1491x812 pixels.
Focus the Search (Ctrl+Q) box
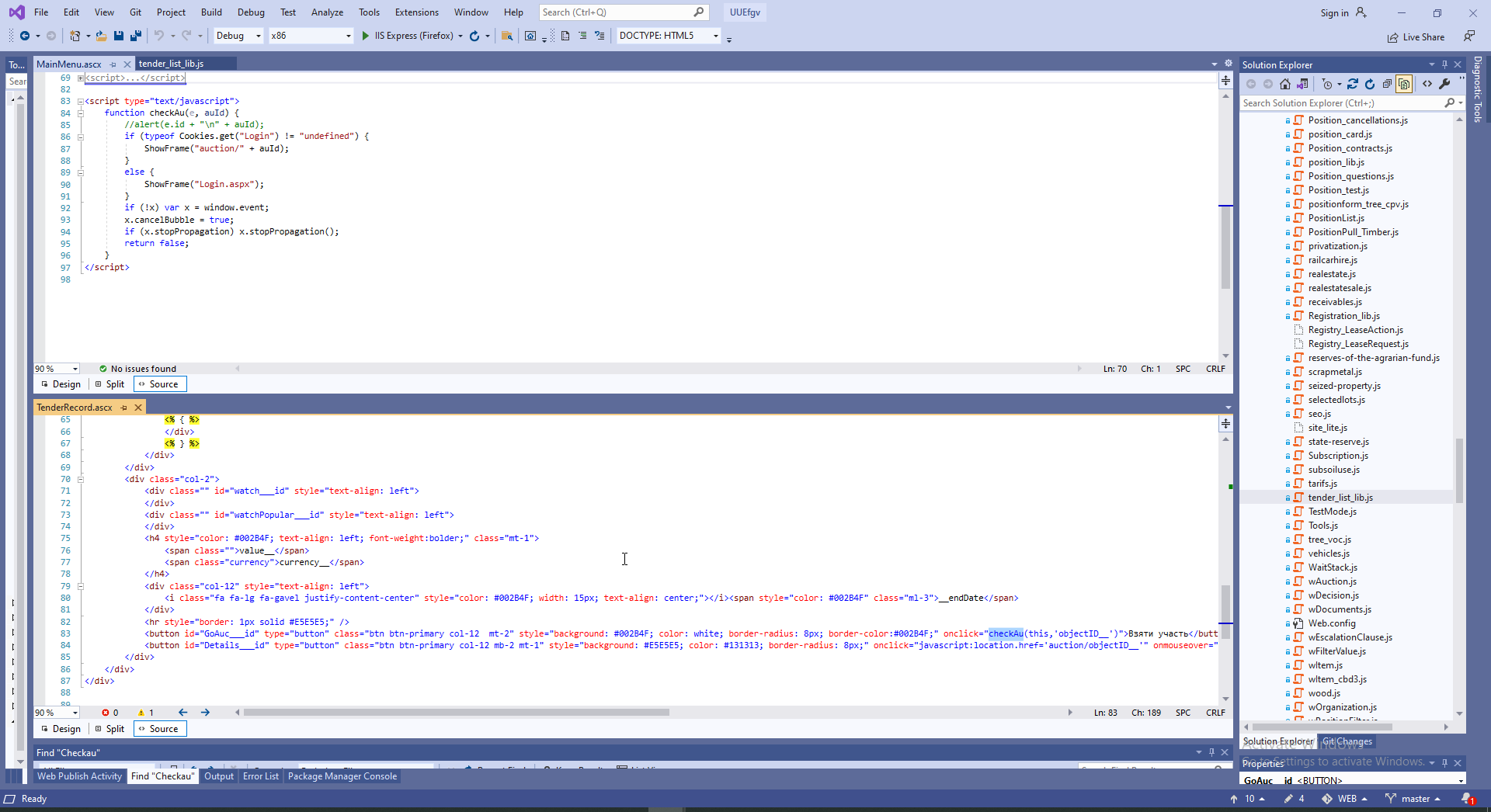point(623,12)
